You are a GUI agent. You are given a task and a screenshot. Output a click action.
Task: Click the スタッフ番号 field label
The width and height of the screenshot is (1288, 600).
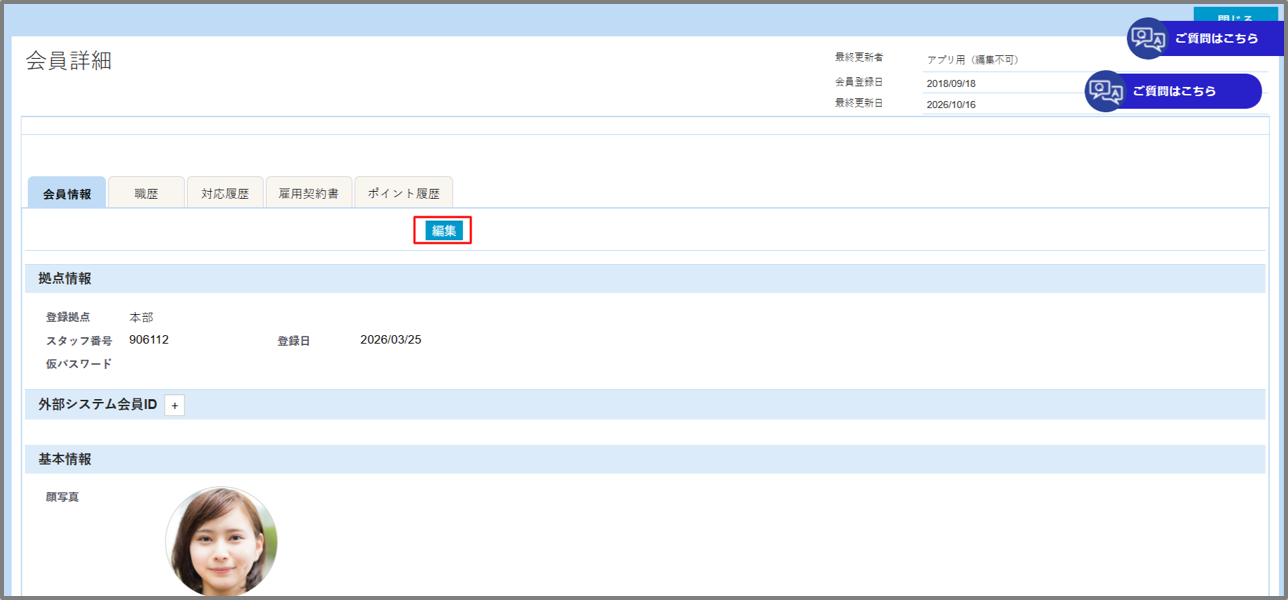79,341
